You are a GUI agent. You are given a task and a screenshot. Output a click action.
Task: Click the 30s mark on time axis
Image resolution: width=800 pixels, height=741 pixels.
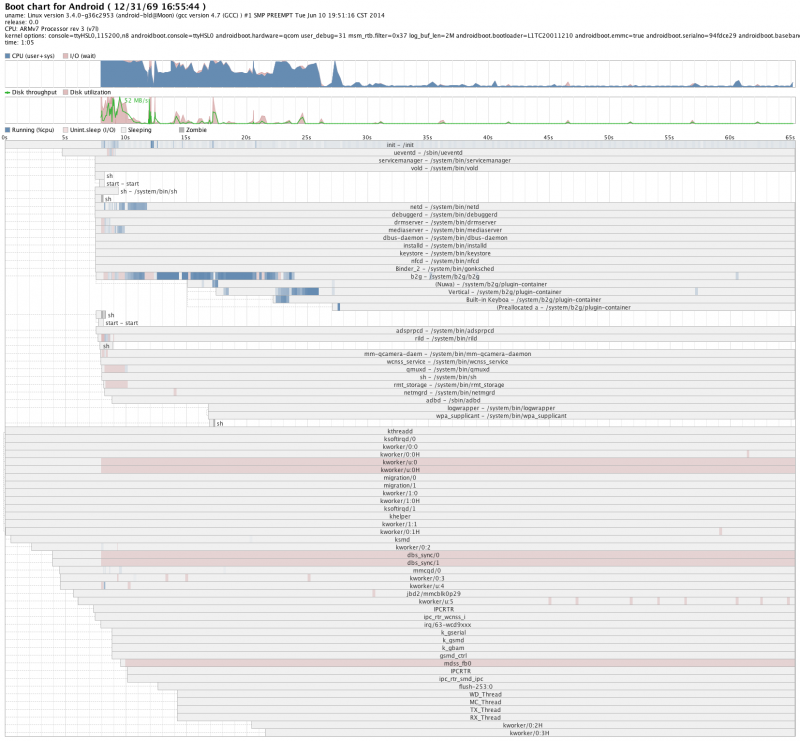pyautogui.click(x=367, y=137)
